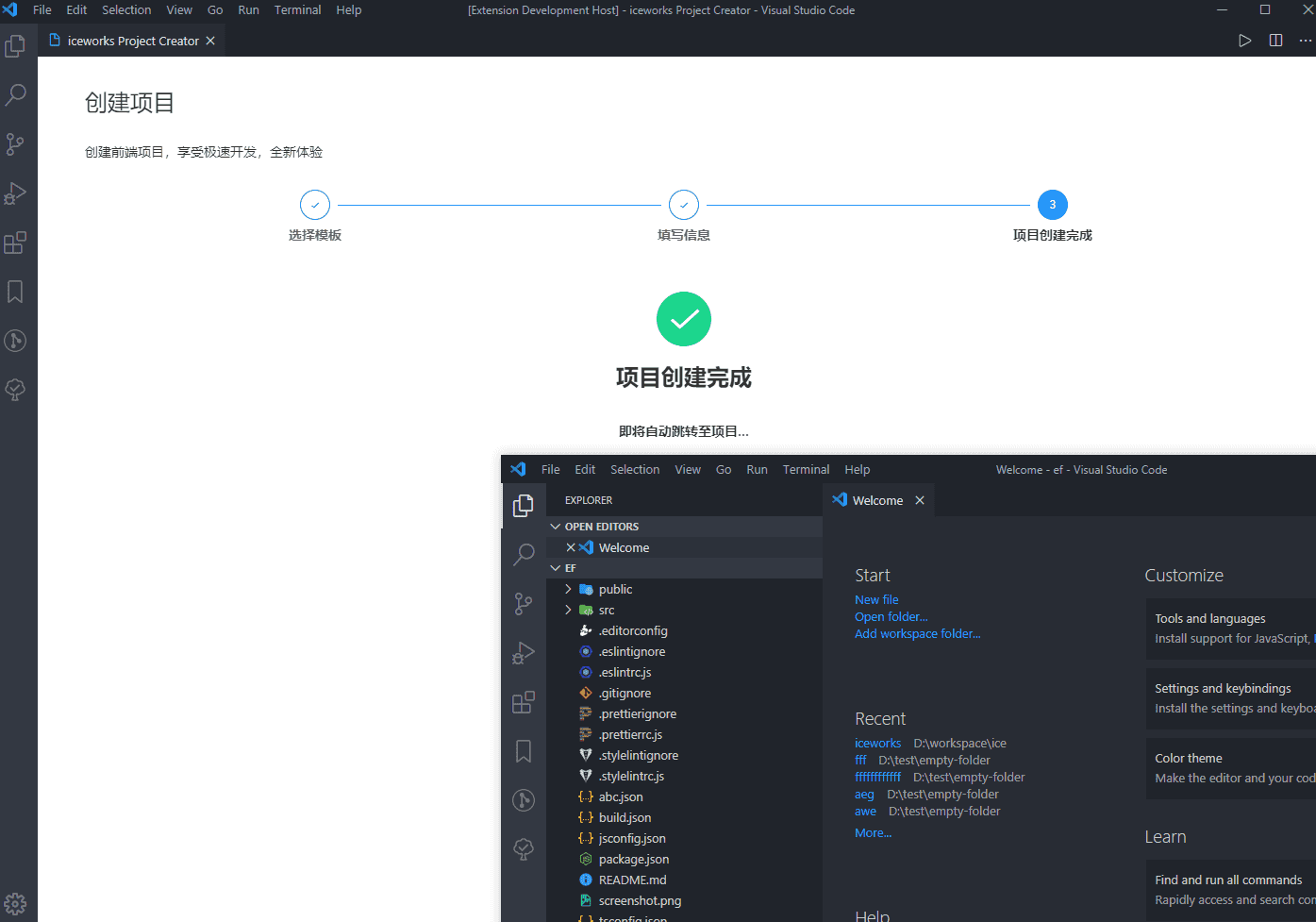Collapse the OPEN EDITORS section
This screenshot has width=1316, height=922.
(x=684, y=527)
